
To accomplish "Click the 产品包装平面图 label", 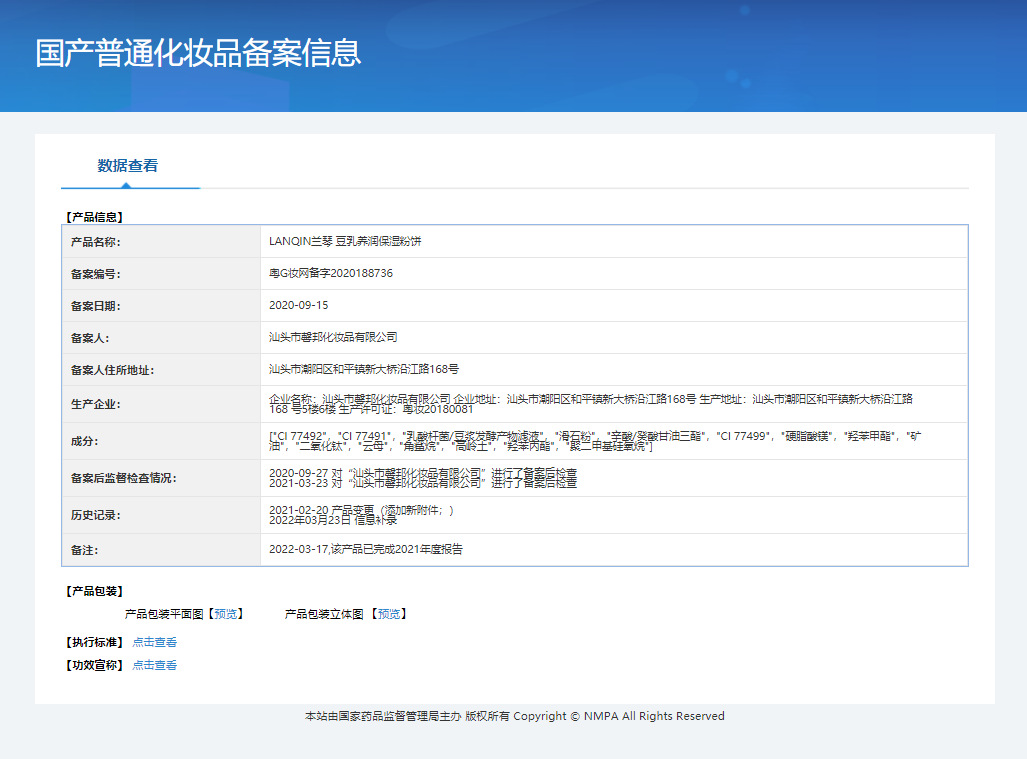I will pos(164,614).
